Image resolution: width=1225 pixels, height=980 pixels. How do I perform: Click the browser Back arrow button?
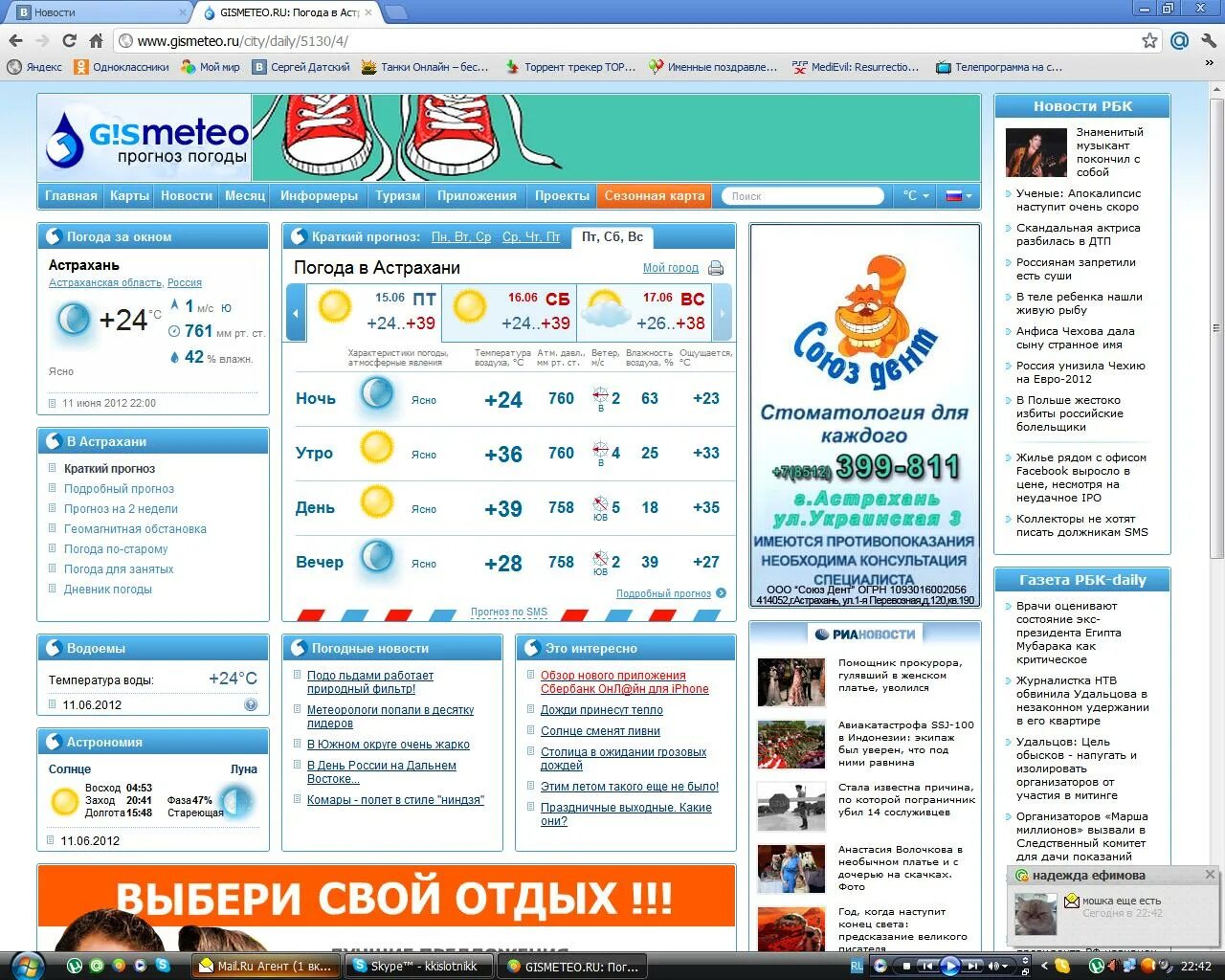pyautogui.click(x=15, y=40)
